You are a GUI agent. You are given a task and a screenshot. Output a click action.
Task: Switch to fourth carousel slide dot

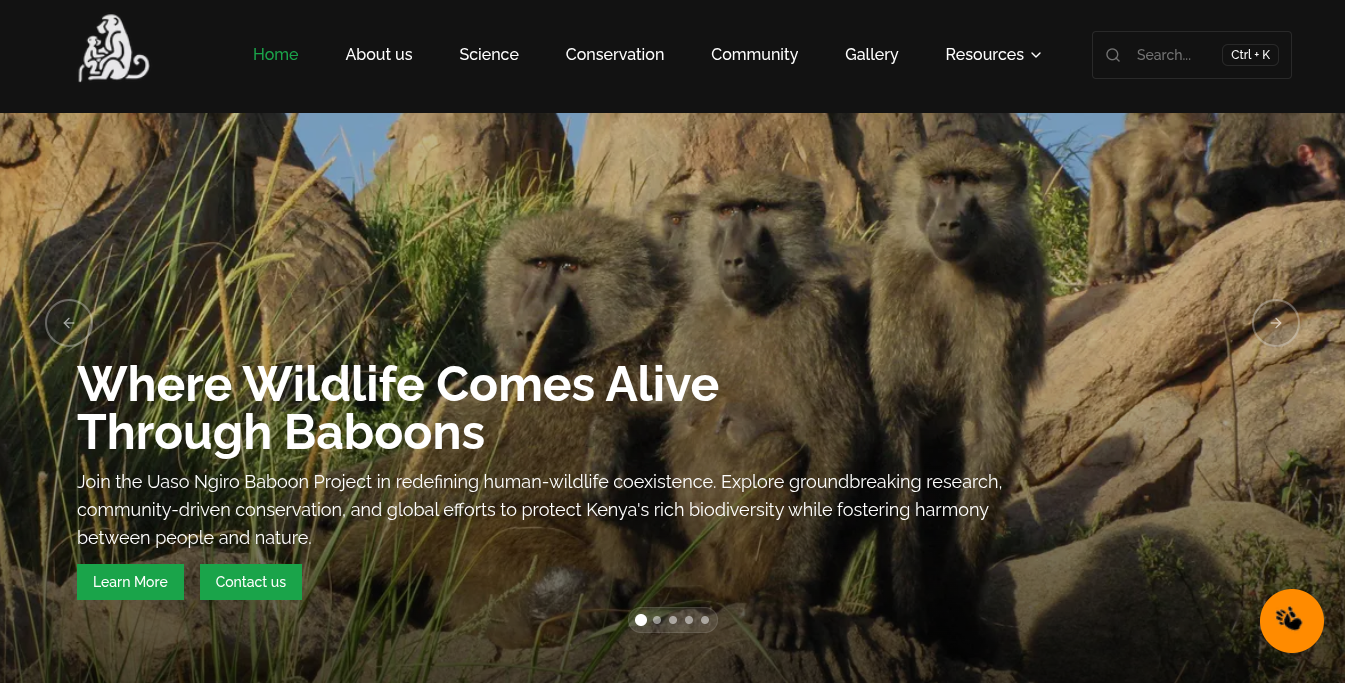pos(689,620)
